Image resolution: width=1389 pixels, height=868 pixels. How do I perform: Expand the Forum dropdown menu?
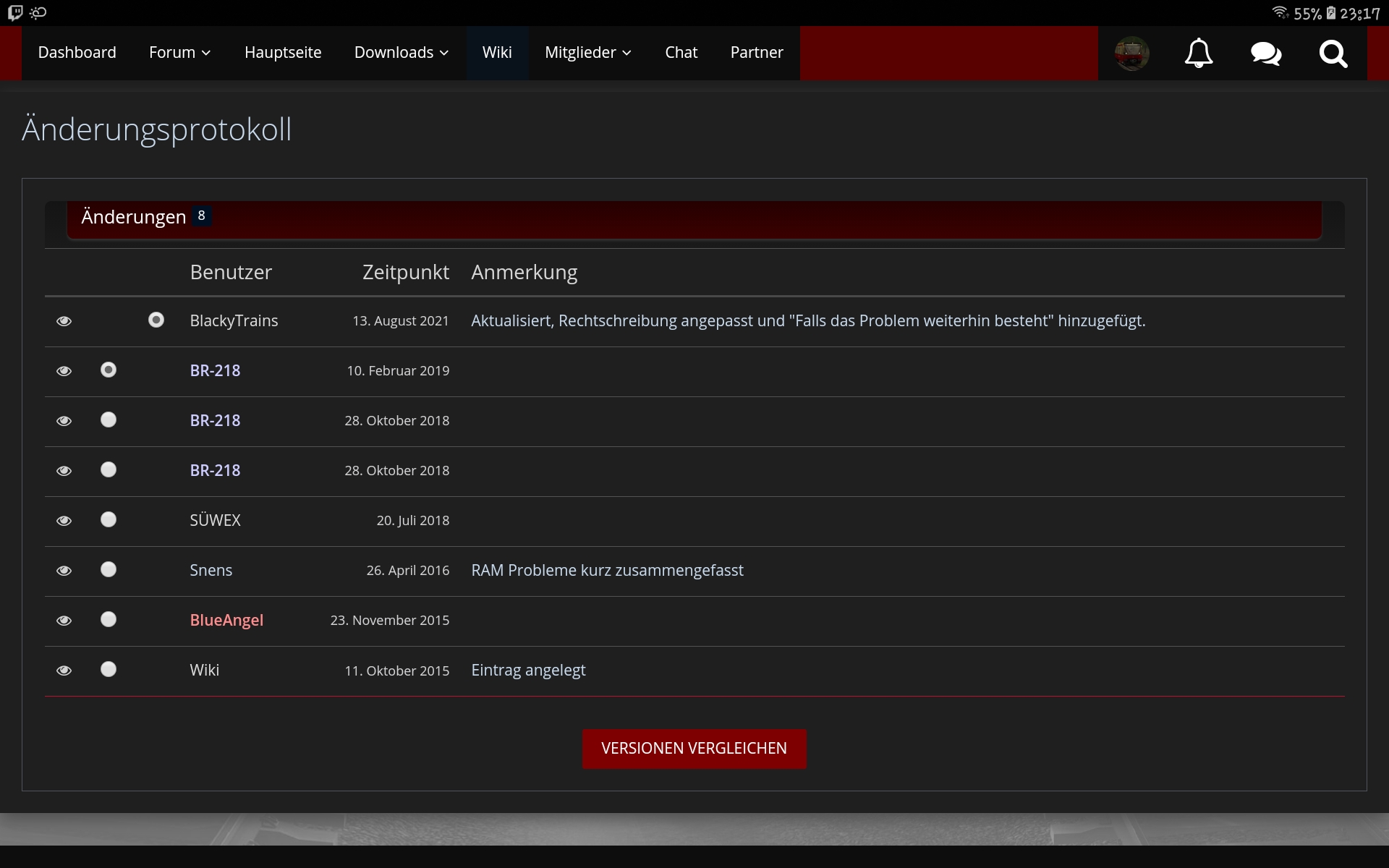click(179, 53)
